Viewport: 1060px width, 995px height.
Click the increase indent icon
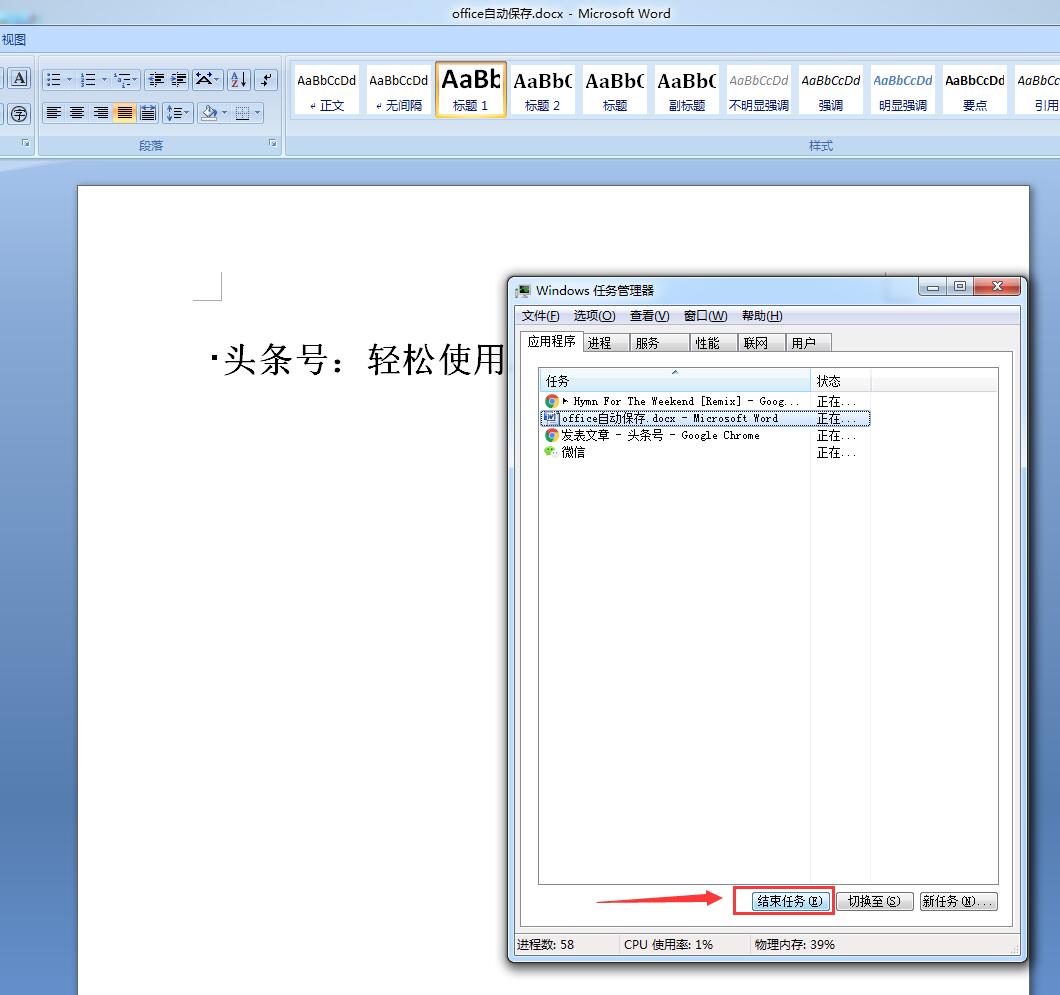(x=178, y=78)
